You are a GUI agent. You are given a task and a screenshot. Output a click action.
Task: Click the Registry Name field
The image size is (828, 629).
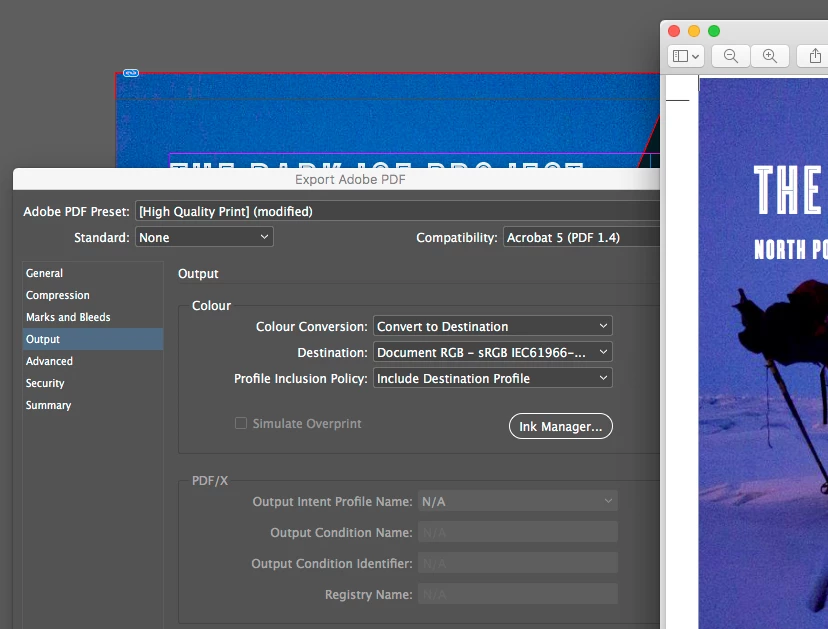518,594
